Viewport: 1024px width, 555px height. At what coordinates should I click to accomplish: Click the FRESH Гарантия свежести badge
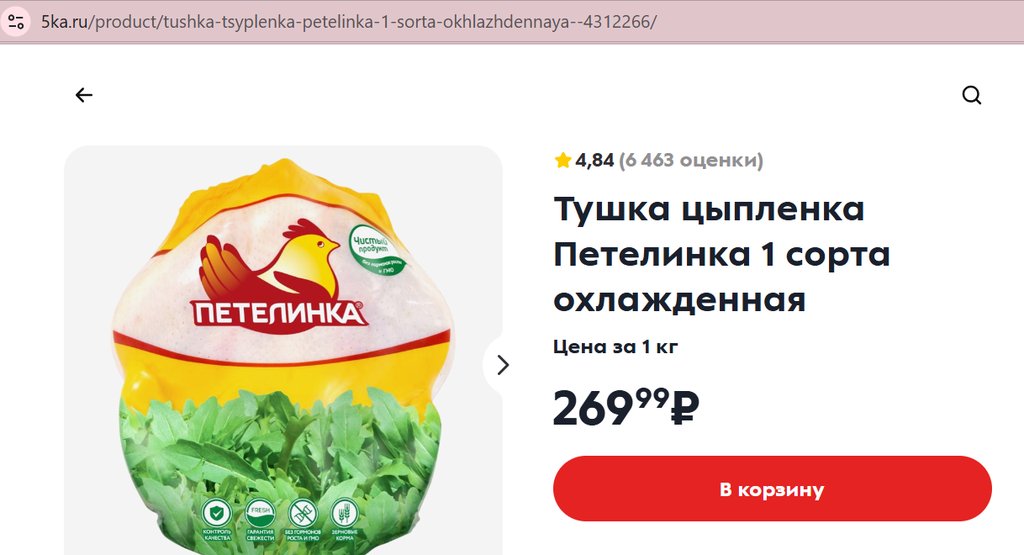click(x=260, y=520)
